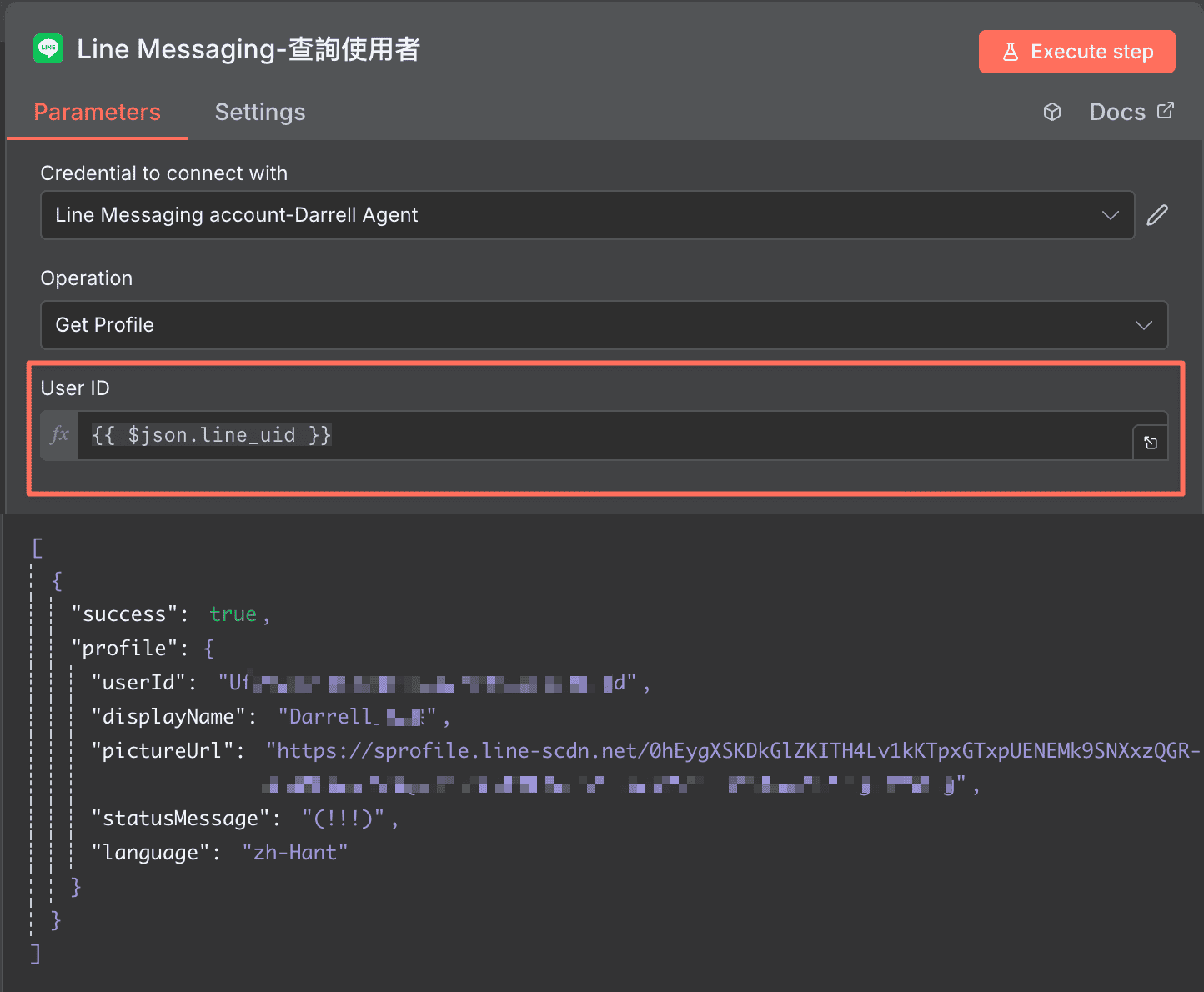Click the flask icon in Execute step
The width and height of the screenshot is (1204, 992).
pos(1011,51)
